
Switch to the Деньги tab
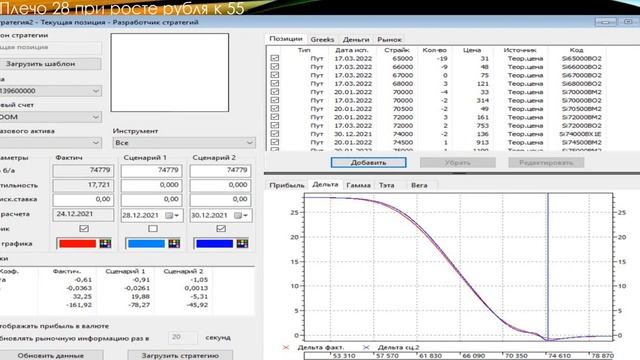[x=356, y=40]
